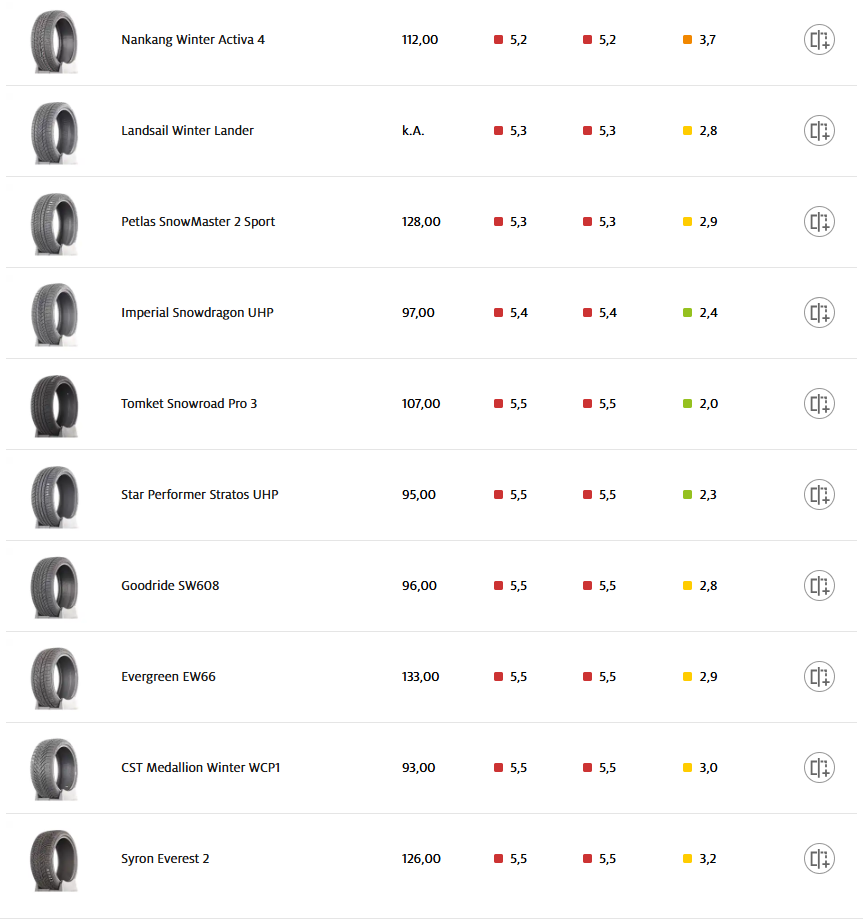863x921 pixels.
Task: Click compare icon for Syron Everest 2
Action: (819, 859)
